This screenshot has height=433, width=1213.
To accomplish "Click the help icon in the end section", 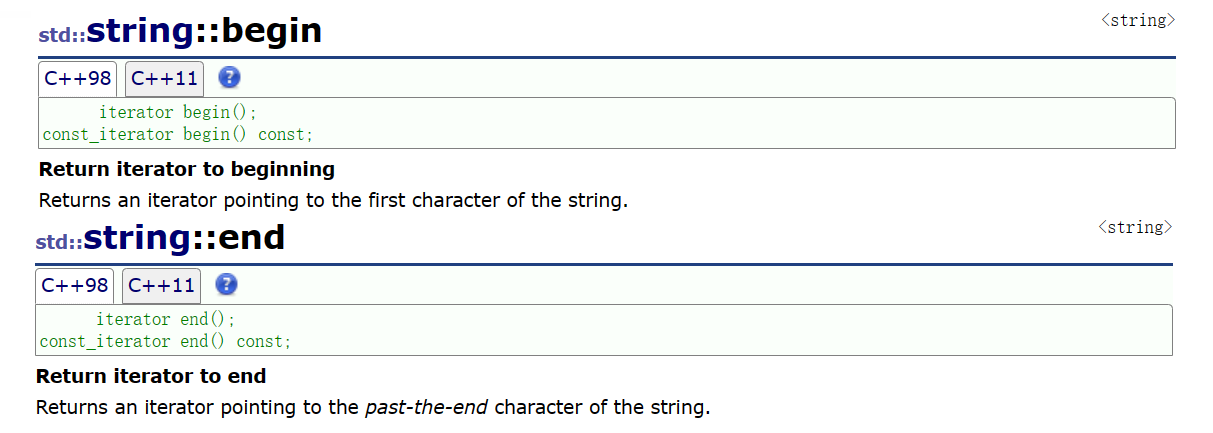I will pos(227,285).
